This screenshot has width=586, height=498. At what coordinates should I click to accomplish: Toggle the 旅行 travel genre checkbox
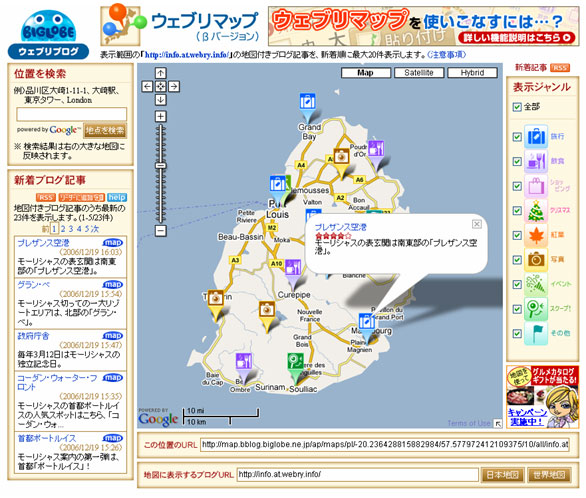(x=517, y=137)
